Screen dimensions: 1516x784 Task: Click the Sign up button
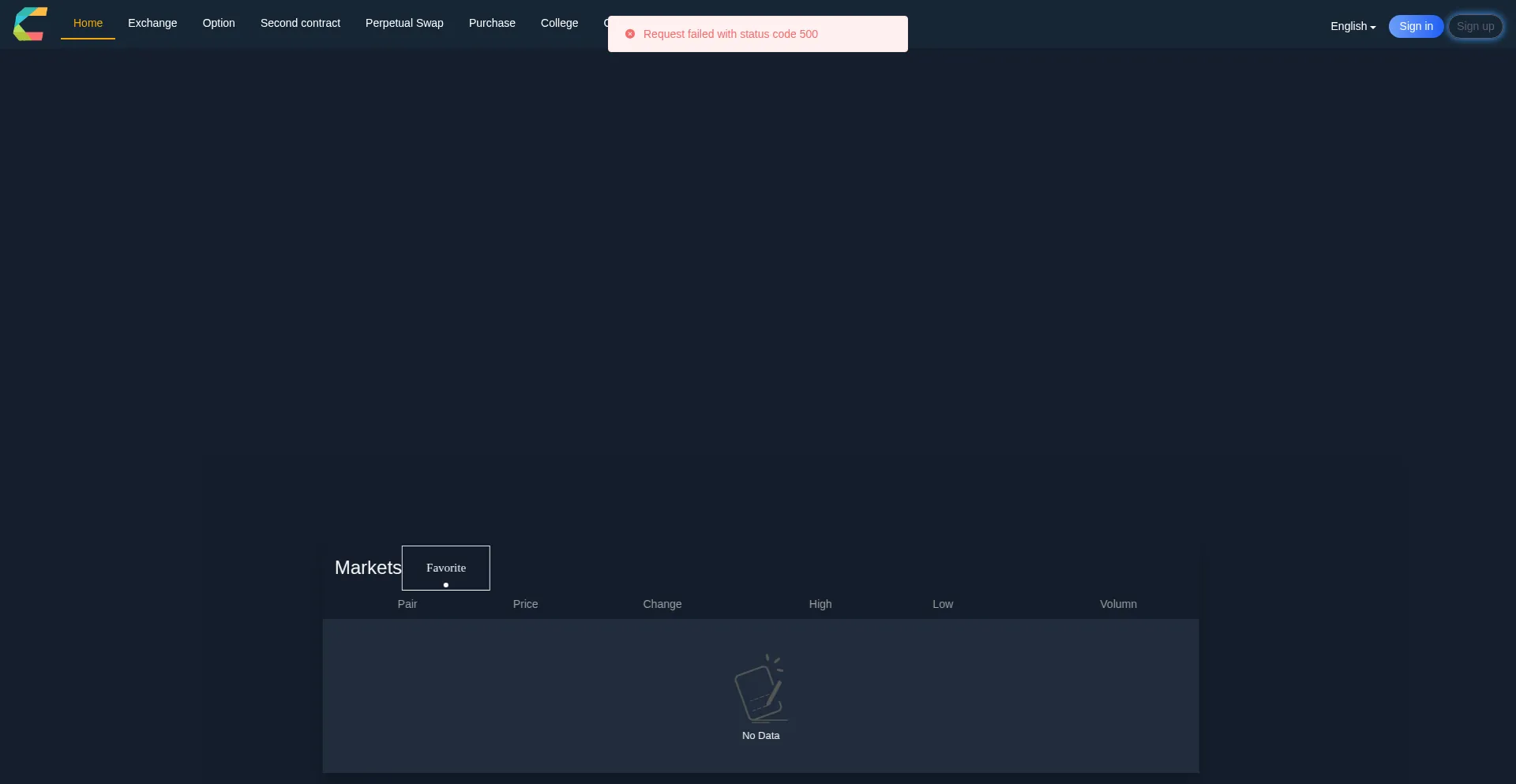1475,26
